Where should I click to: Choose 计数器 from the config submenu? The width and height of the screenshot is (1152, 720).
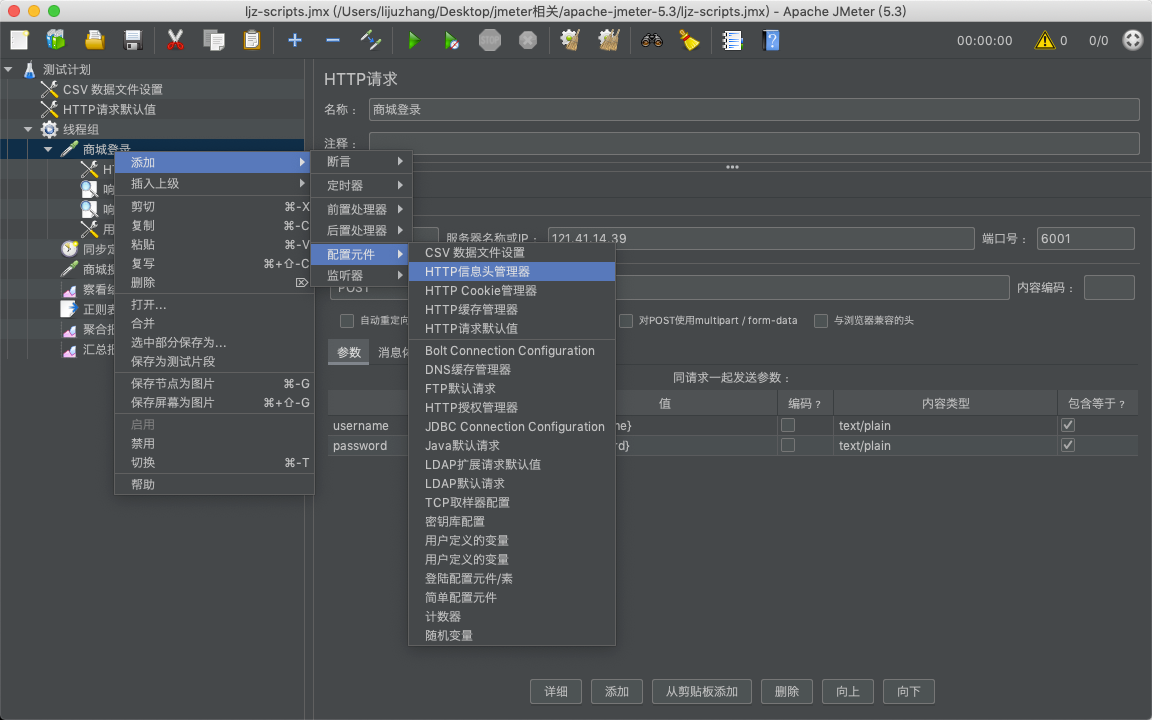point(512,616)
